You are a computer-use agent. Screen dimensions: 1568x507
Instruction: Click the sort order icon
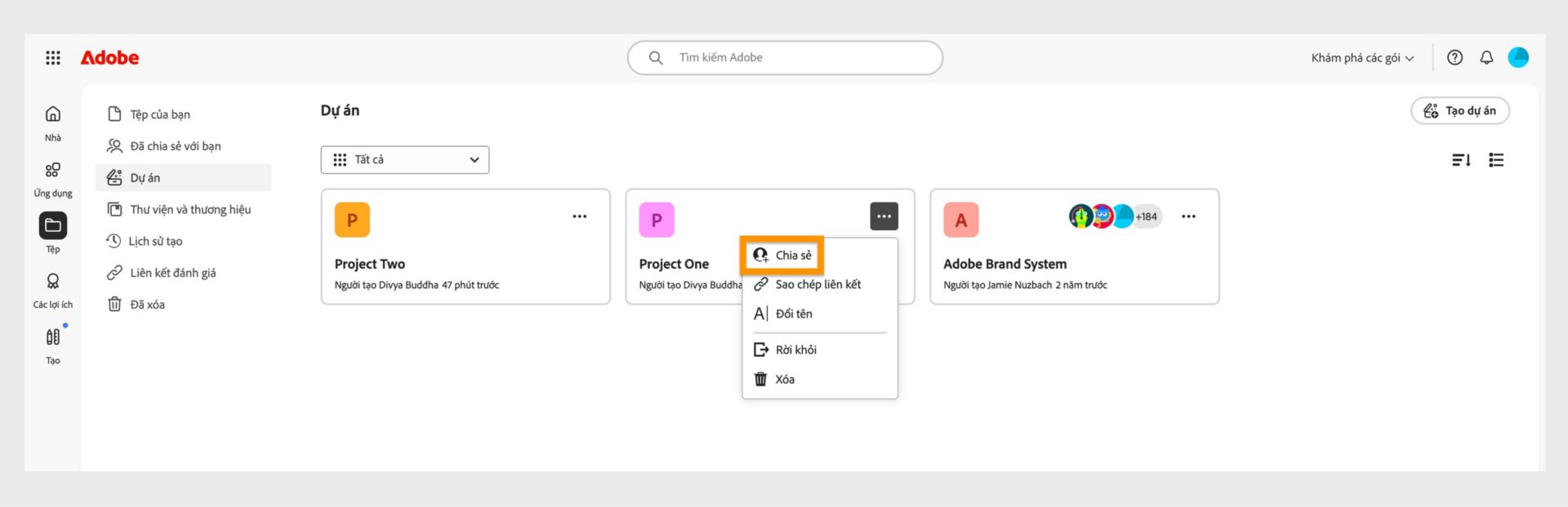point(1462,160)
